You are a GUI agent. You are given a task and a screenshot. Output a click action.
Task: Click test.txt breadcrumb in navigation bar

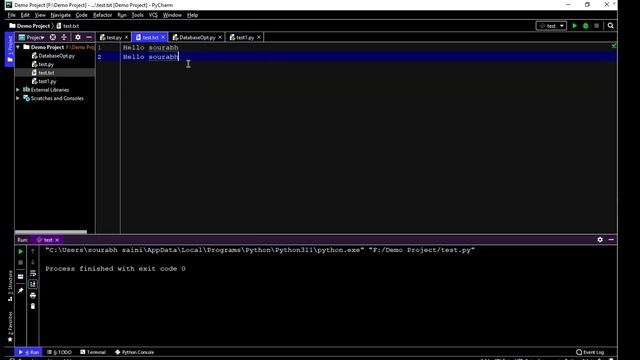[x=67, y=26]
